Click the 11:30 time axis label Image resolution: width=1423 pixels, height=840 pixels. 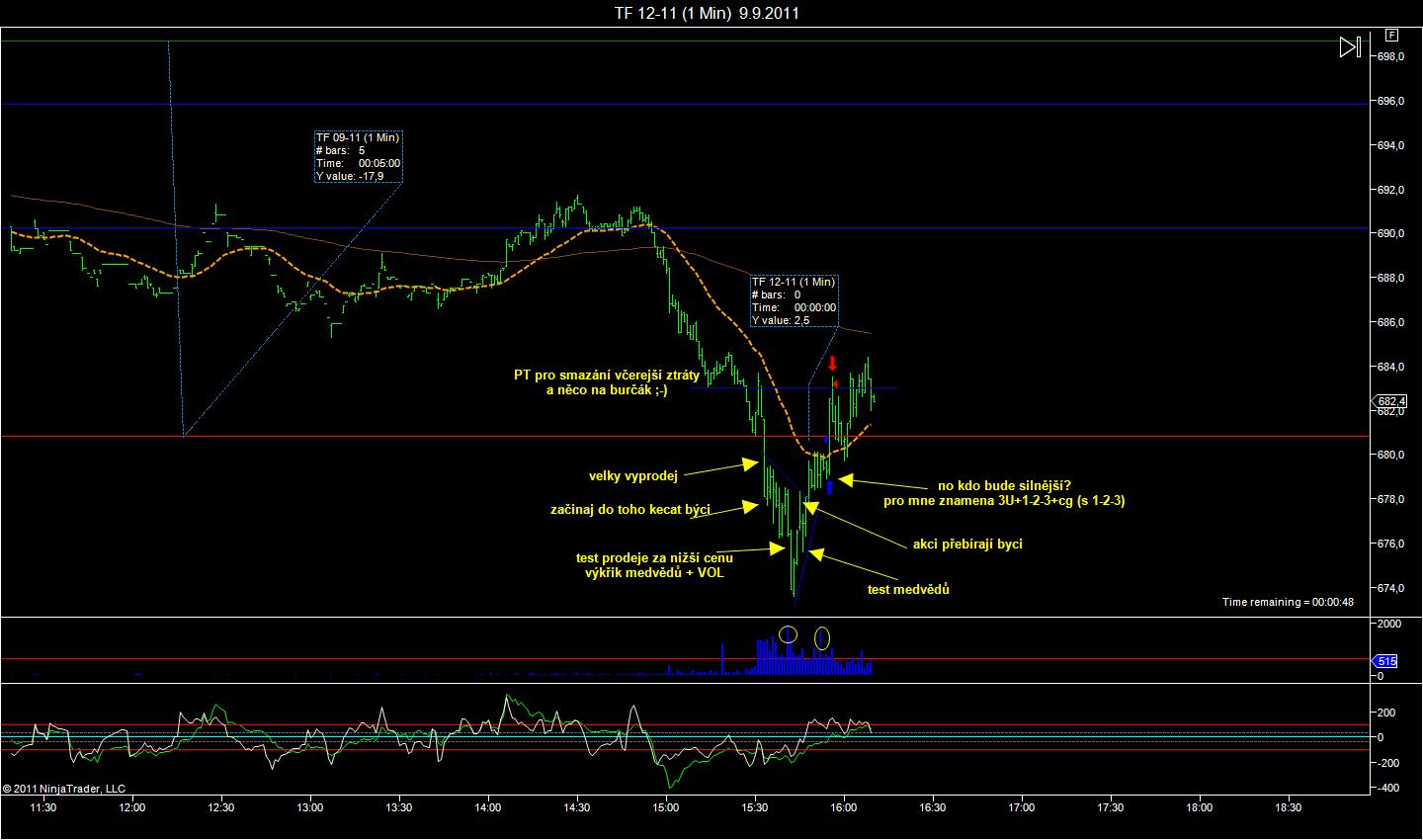(43, 807)
